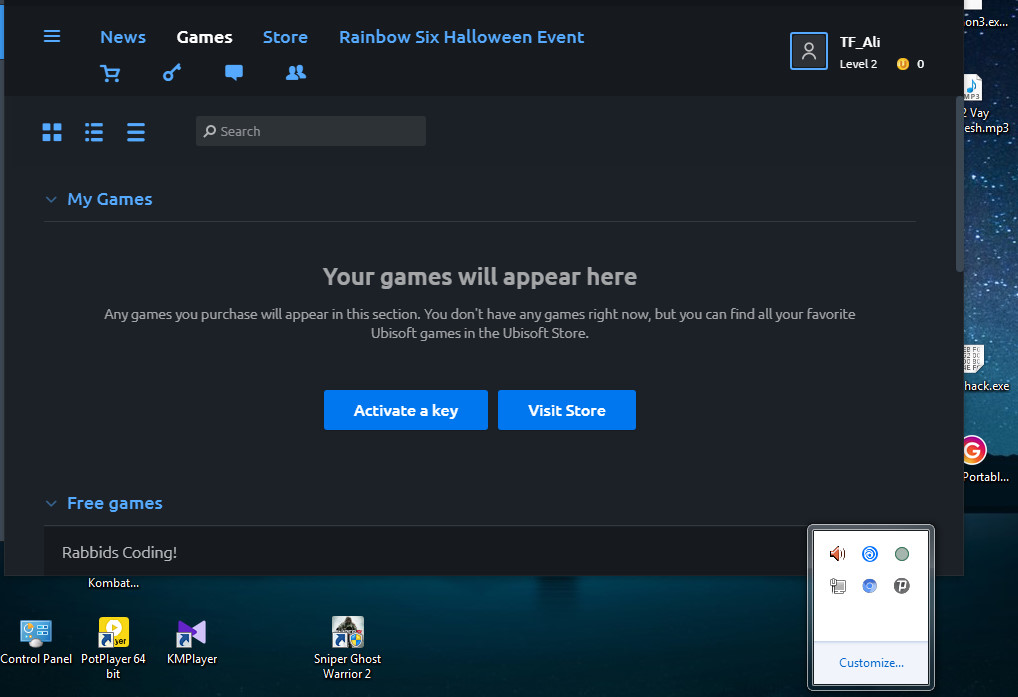Click the key activation icon
This screenshot has height=697, width=1018.
(x=171, y=72)
